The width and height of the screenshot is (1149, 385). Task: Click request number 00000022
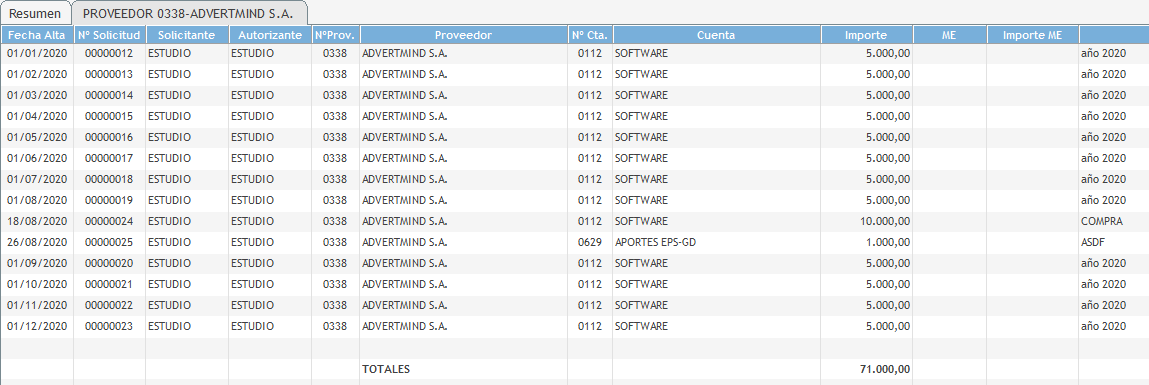coord(109,305)
